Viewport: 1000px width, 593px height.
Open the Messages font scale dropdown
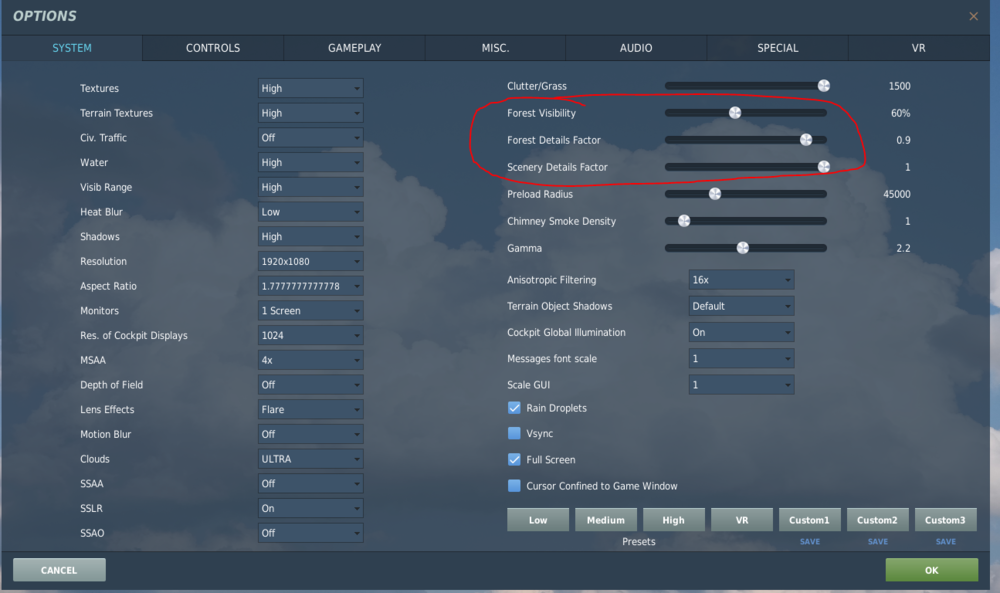point(741,358)
